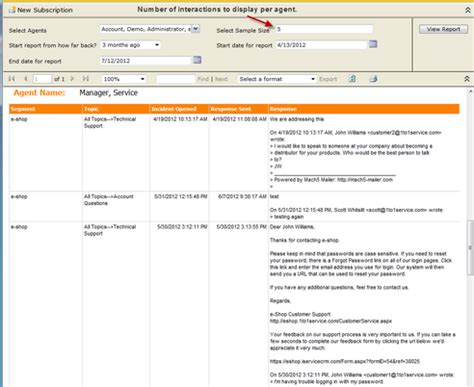Click the Refresh report icon
The height and width of the screenshot is (387, 474).
tap(352, 79)
